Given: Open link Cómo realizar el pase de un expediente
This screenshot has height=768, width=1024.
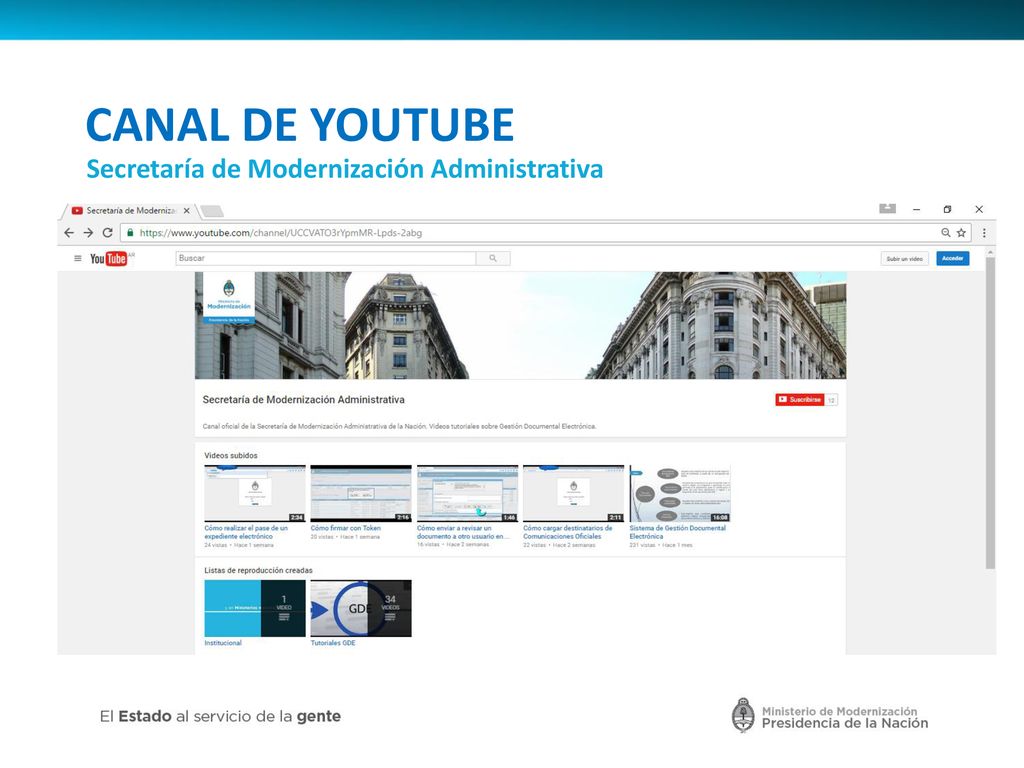Looking at the screenshot, I should click(x=246, y=532).
